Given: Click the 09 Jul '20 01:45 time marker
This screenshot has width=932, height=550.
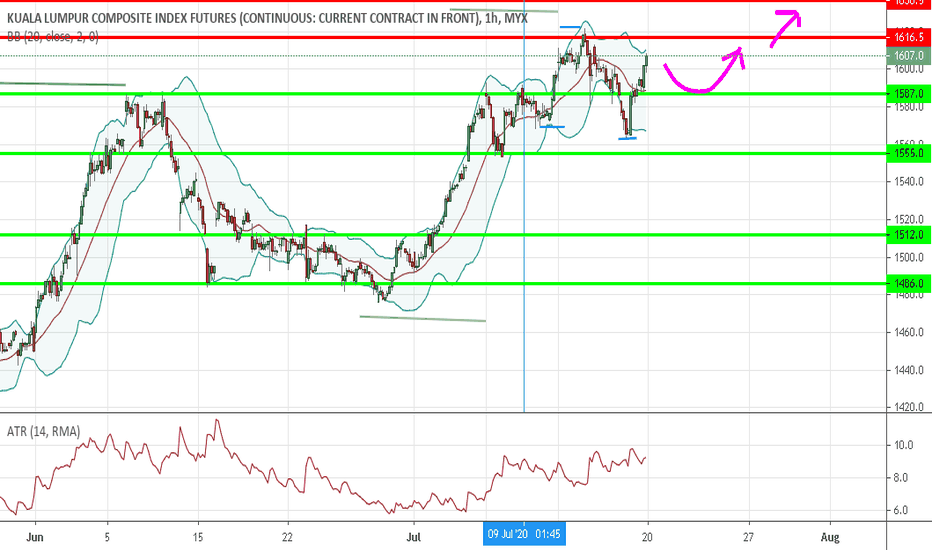Looking at the screenshot, I should [x=524, y=534].
